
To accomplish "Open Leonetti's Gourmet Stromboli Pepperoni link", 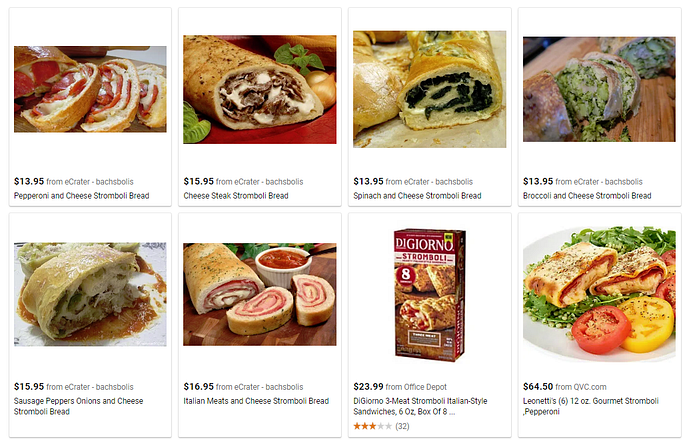I will [591, 406].
